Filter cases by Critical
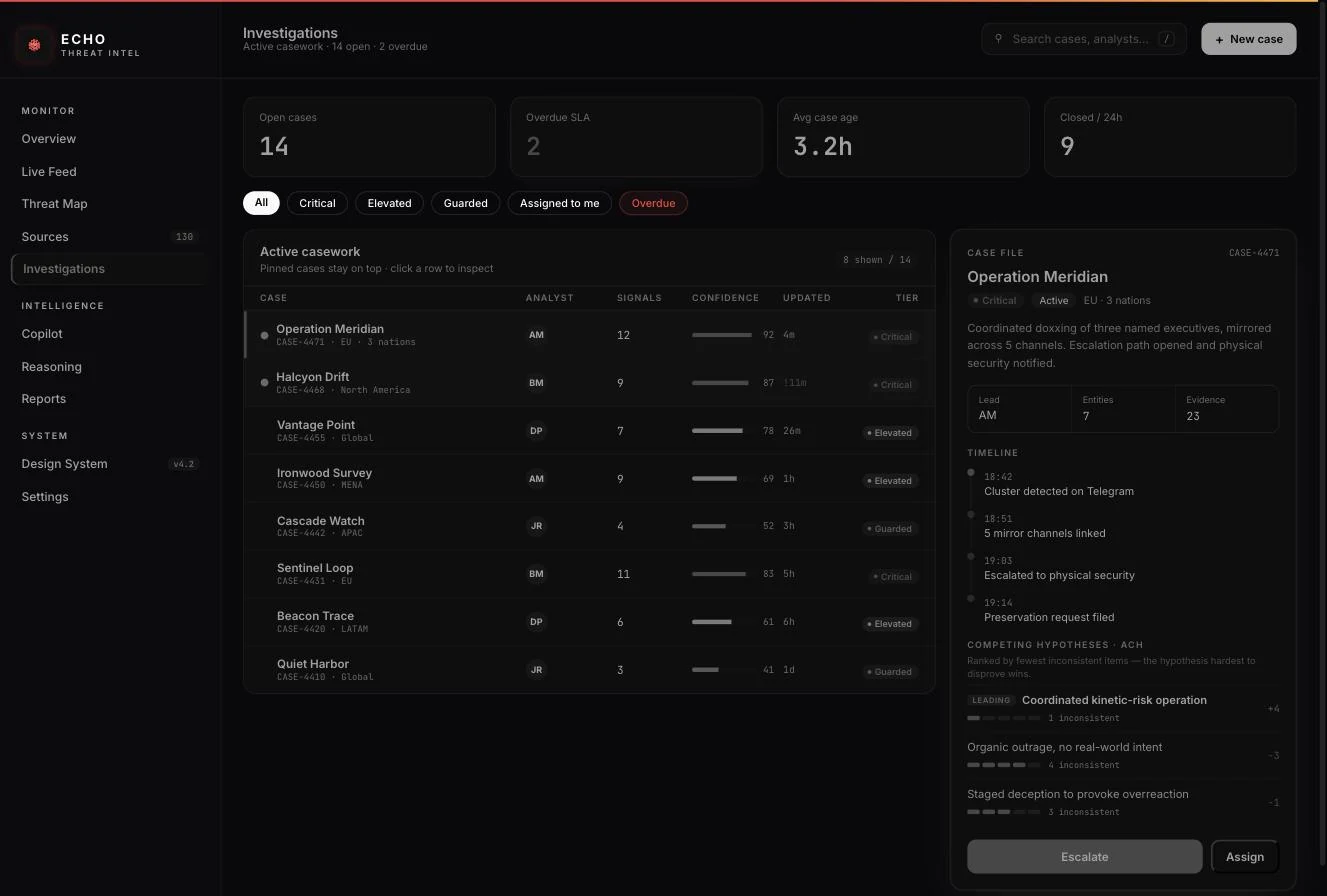 (317, 203)
